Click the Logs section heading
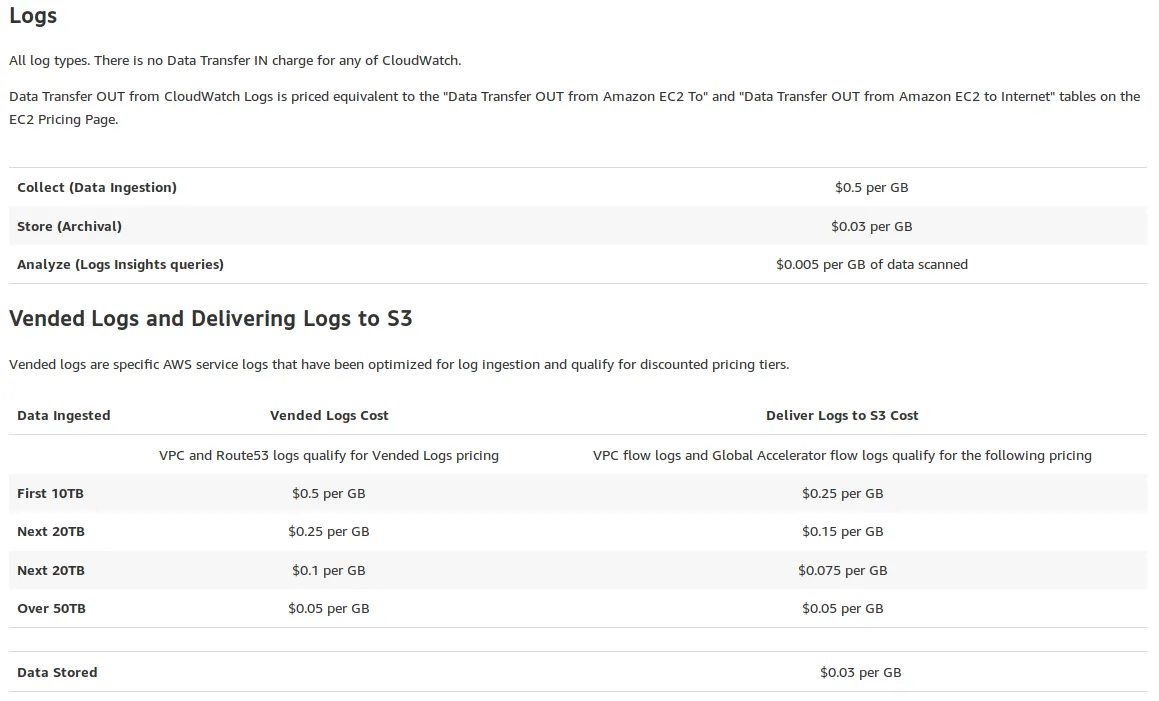 coord(33,16)
